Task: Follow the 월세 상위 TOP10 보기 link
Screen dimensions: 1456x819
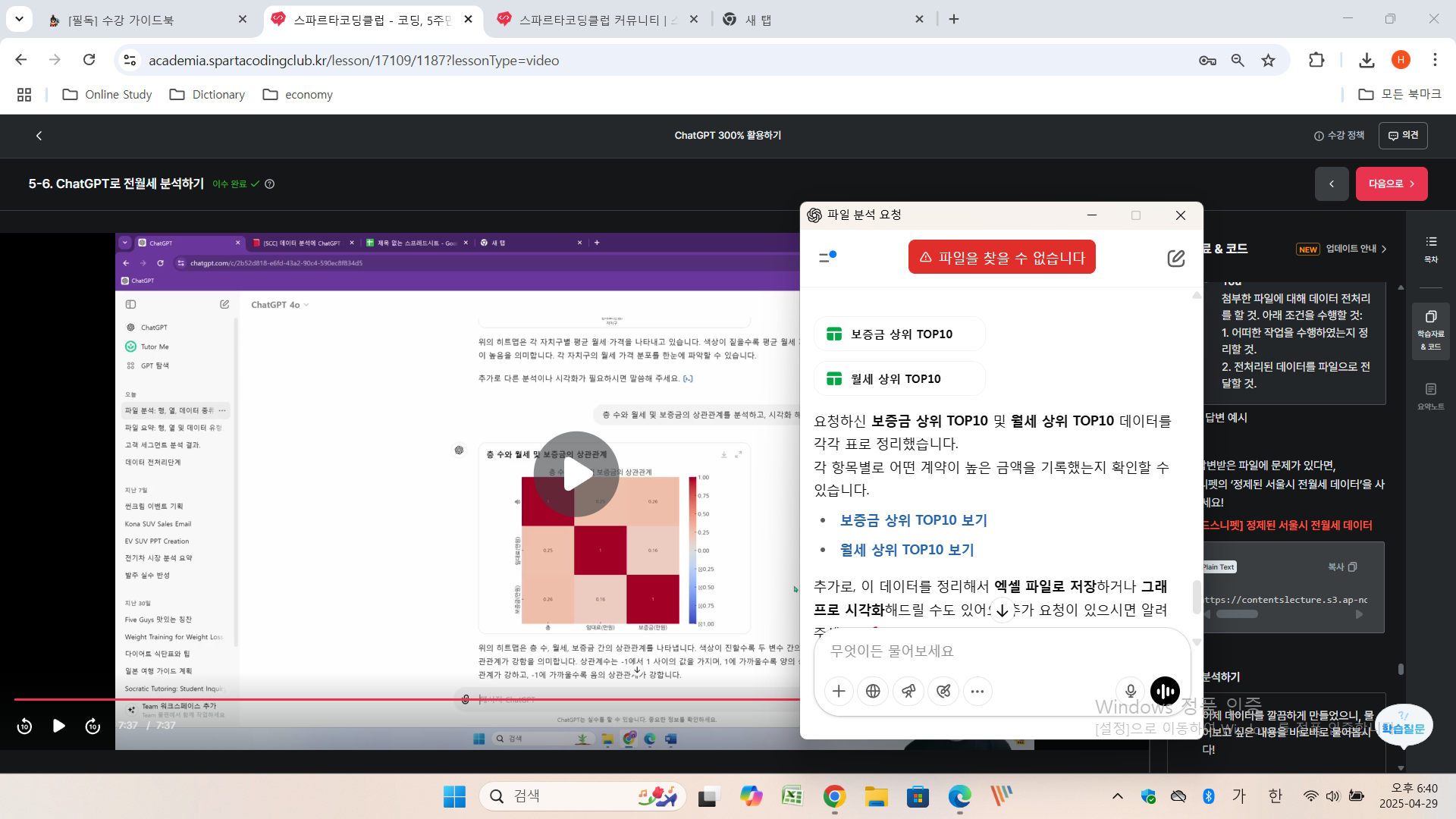Action: [907, 550]
